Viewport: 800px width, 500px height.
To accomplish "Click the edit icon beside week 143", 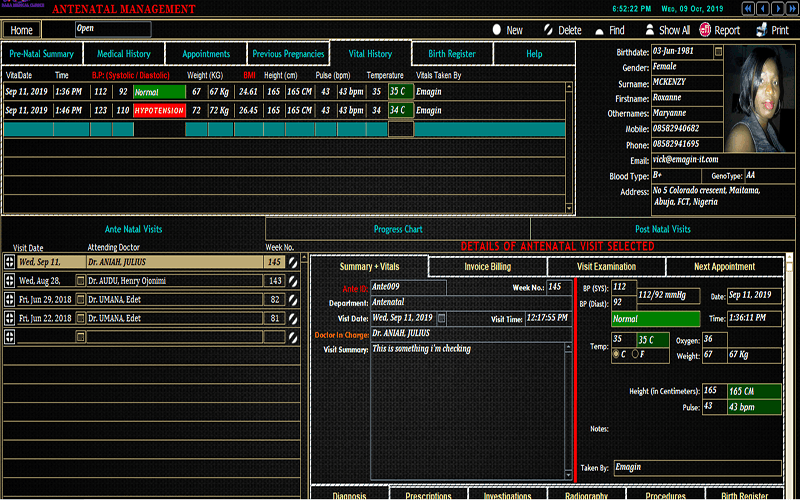I will (x=293, y=281).
